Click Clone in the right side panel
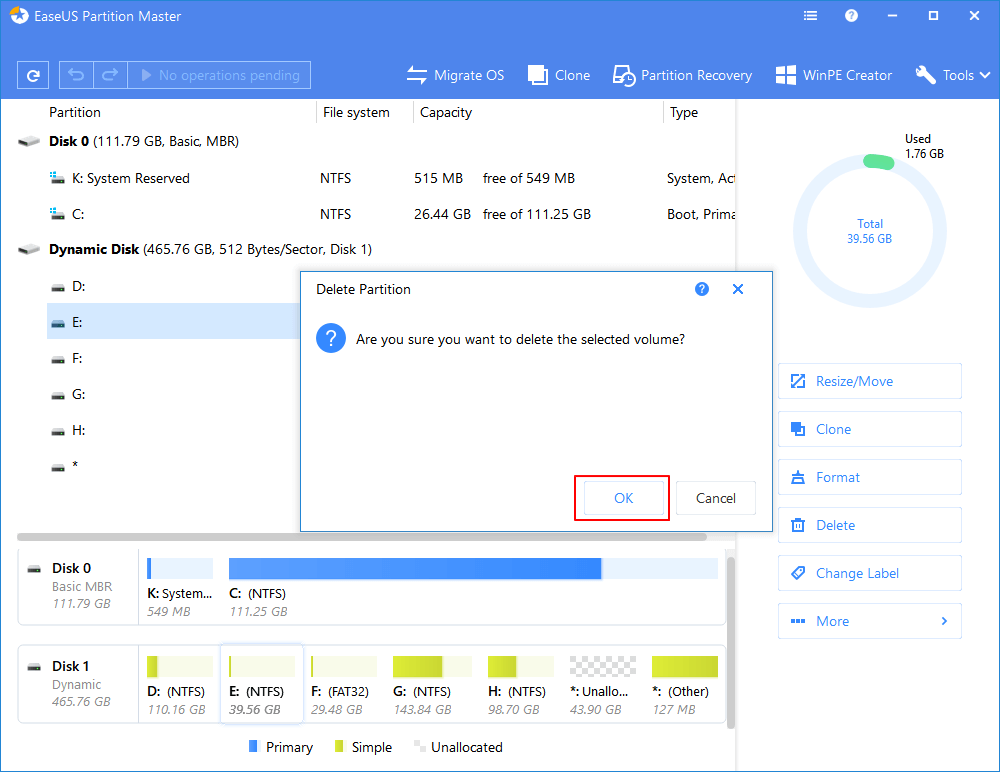The image size is (1000, 772). pos(869,429)
